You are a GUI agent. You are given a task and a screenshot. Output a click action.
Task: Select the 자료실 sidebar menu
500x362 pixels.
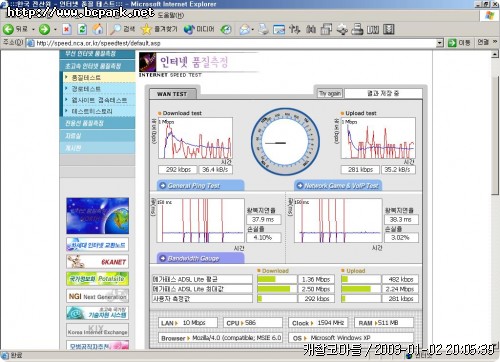click(97, 136)
